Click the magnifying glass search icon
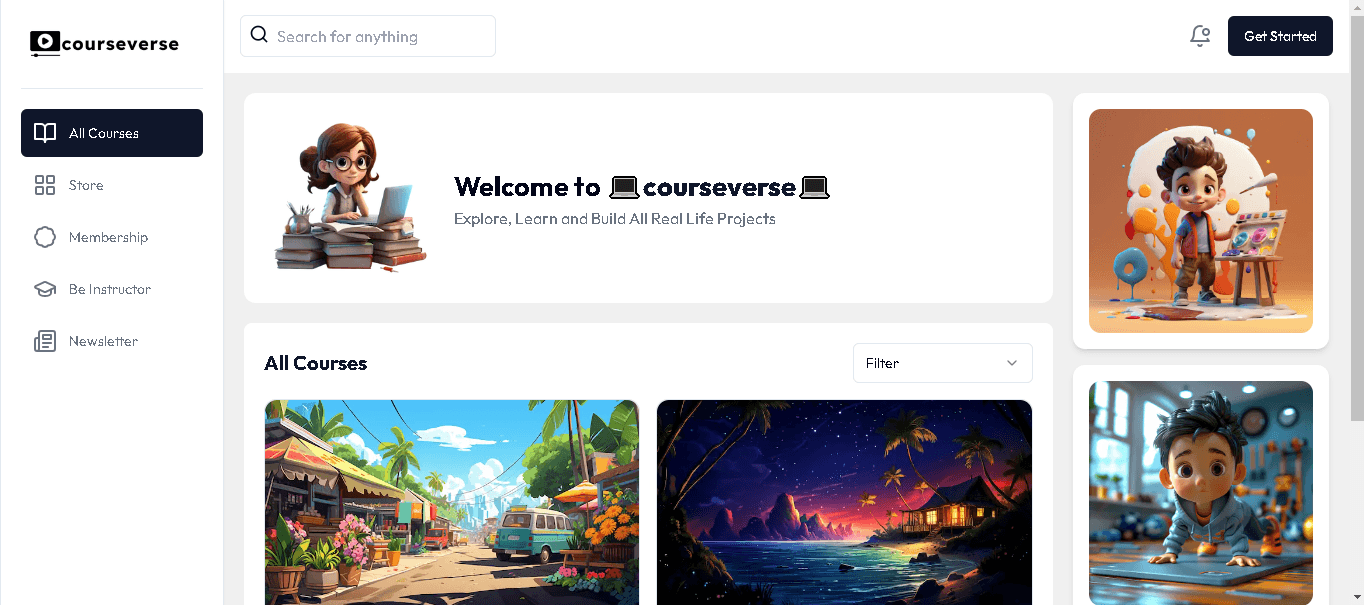This screenshot has width=1364, height=605. point(259,35)
